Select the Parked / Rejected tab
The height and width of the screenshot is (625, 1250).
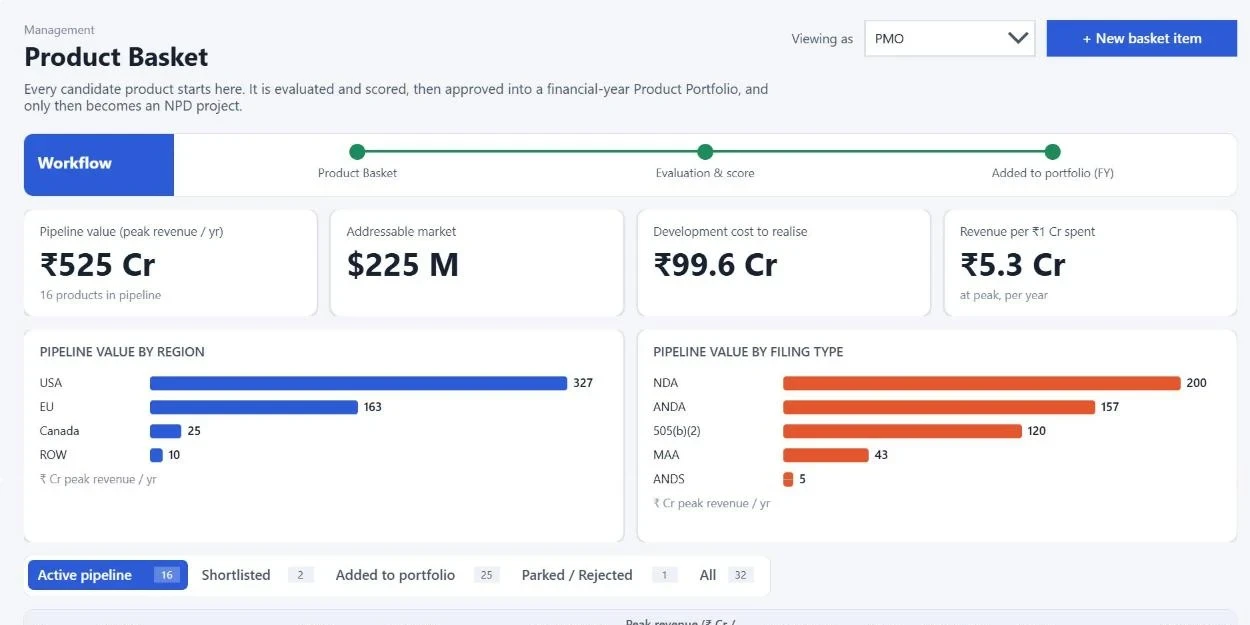point(598,575)
